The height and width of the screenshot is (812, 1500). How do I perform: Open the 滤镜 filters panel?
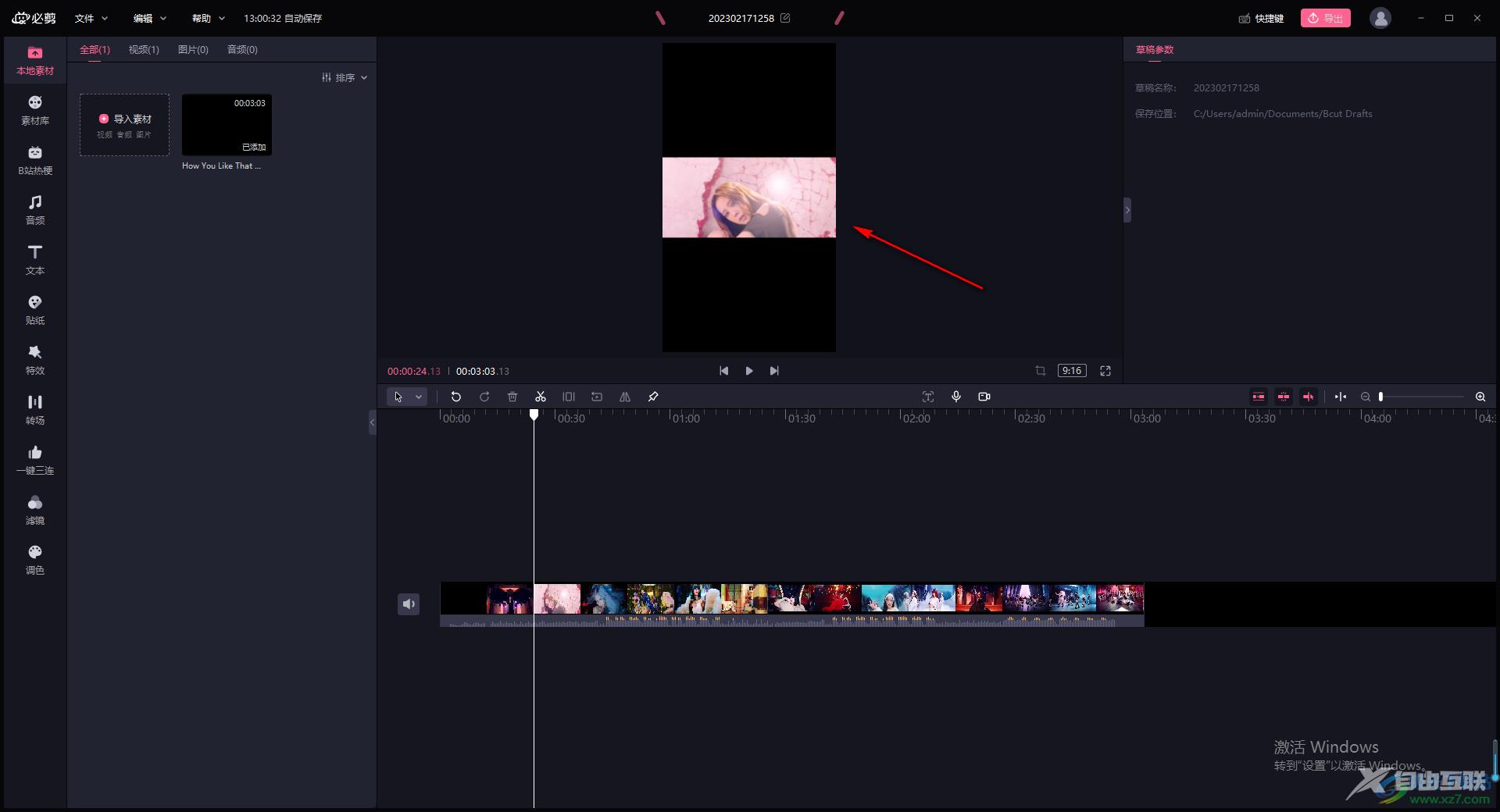35,511
